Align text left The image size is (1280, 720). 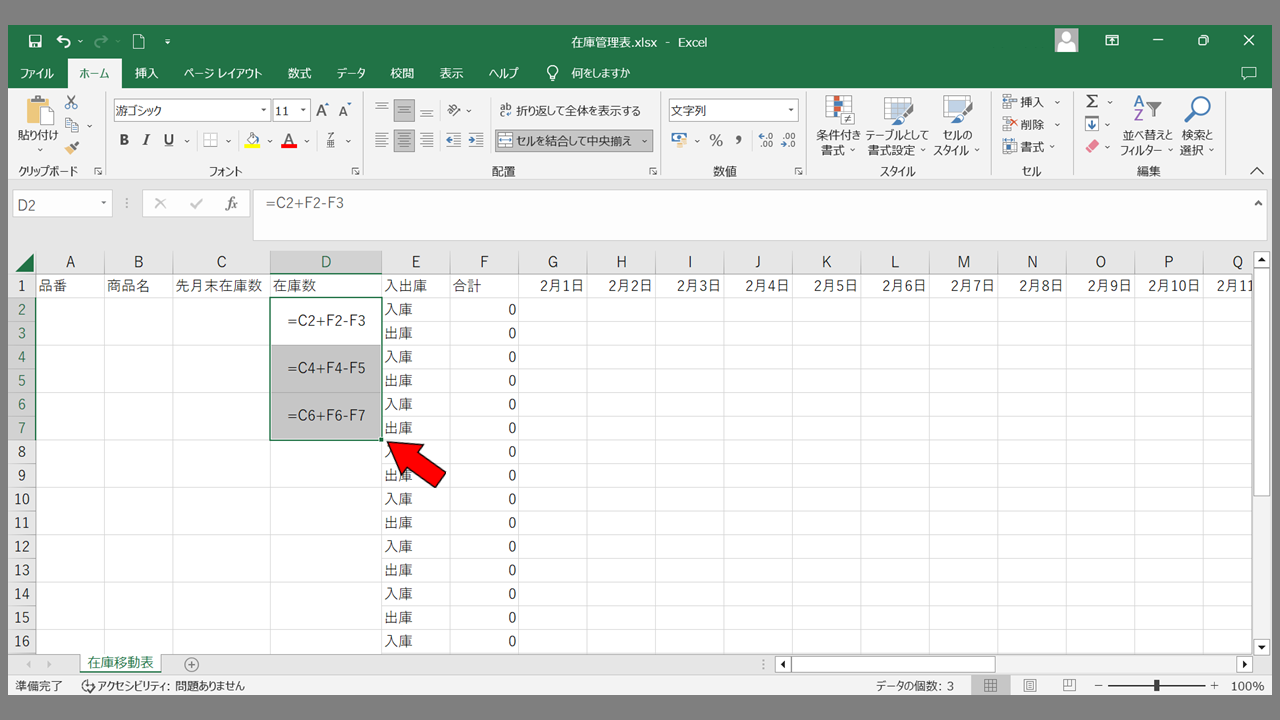click(382, 140)
